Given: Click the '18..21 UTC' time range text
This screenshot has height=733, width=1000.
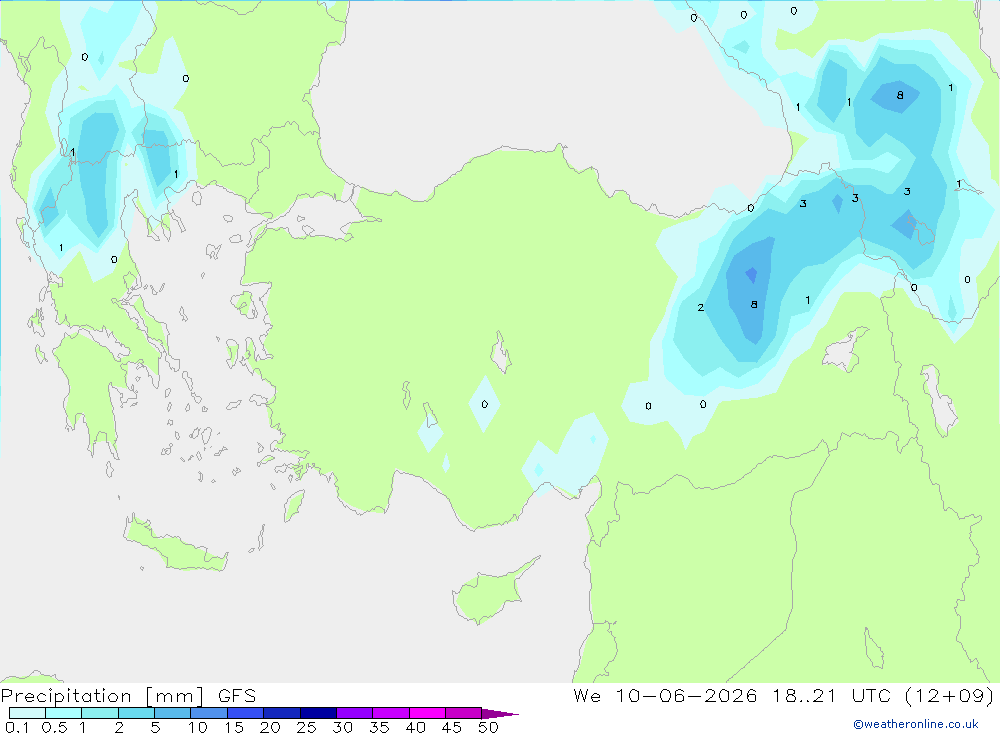Looking at the screenshot, I should click(831, 695).
